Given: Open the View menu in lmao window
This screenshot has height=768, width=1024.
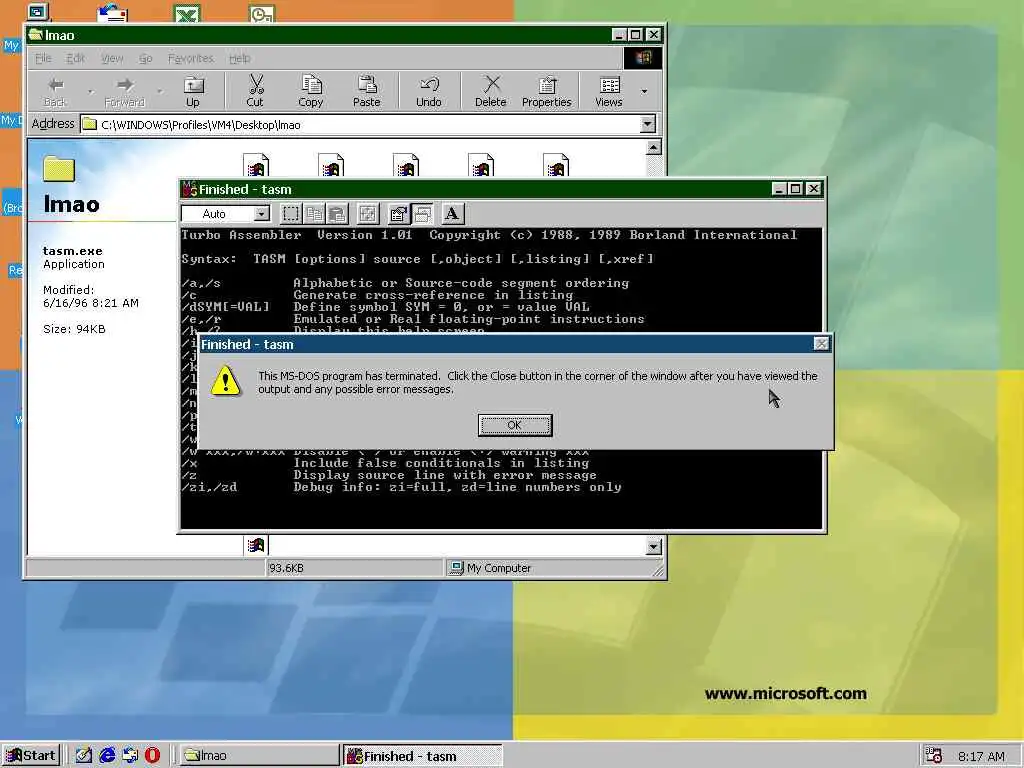Looking at the screenshot, I should click(x=112, y=58).
